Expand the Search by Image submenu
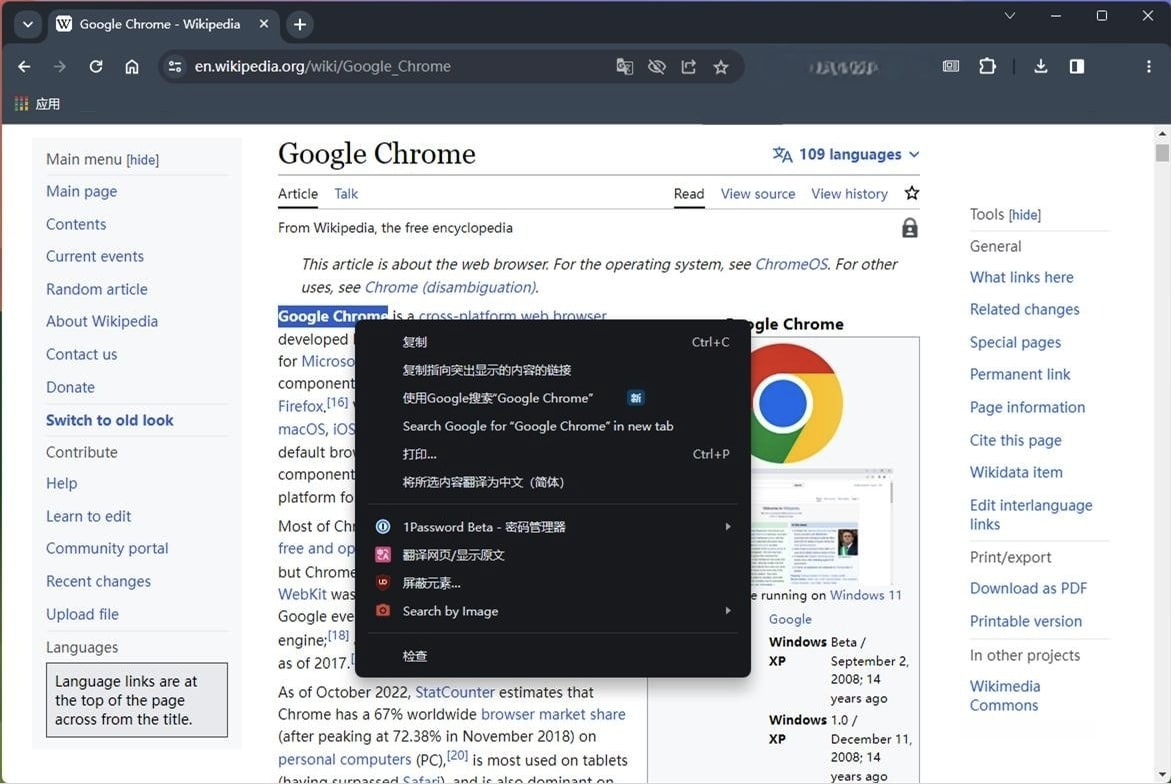 728,610
